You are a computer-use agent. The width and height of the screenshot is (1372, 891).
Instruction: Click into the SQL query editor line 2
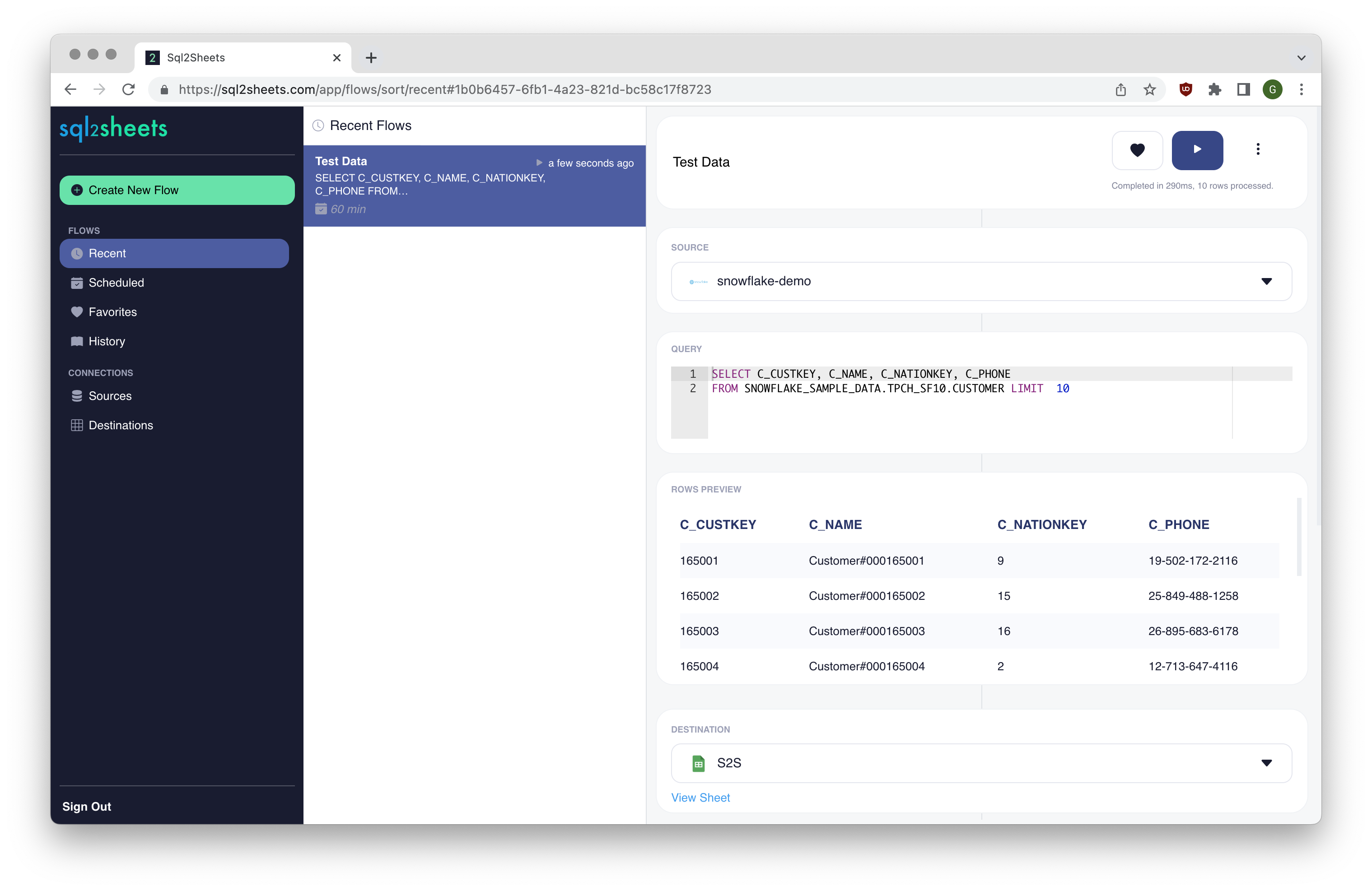[890, 389]
